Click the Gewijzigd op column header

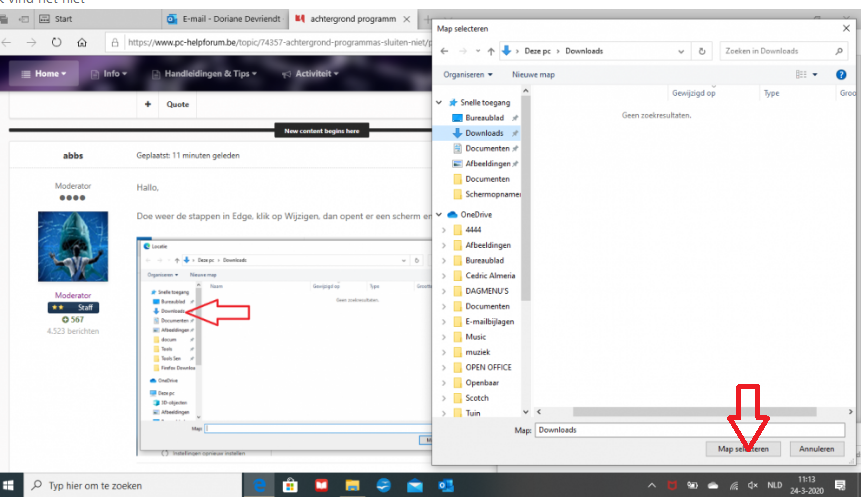[x=694, y=93]
